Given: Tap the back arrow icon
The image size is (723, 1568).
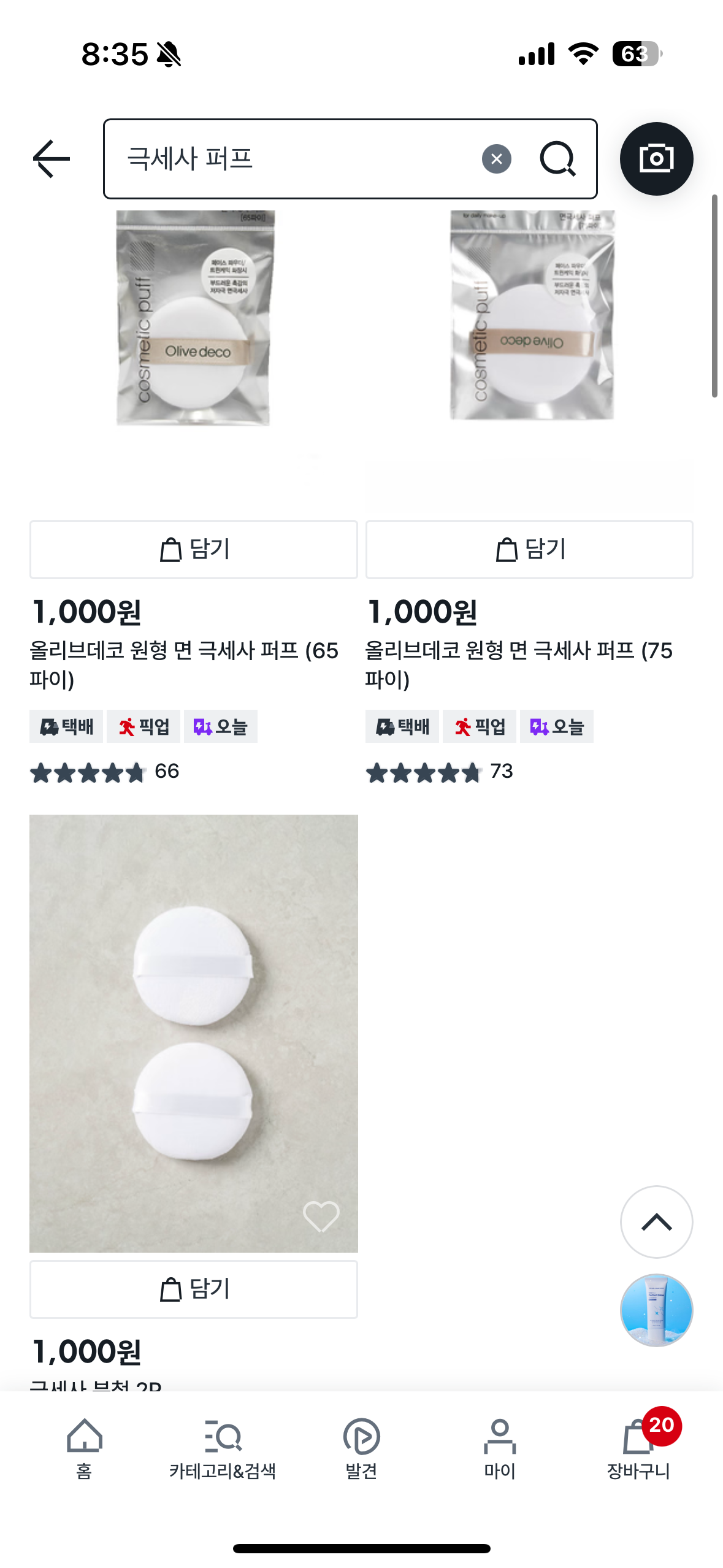Looking at the screenshot, I should click(52, 159).
